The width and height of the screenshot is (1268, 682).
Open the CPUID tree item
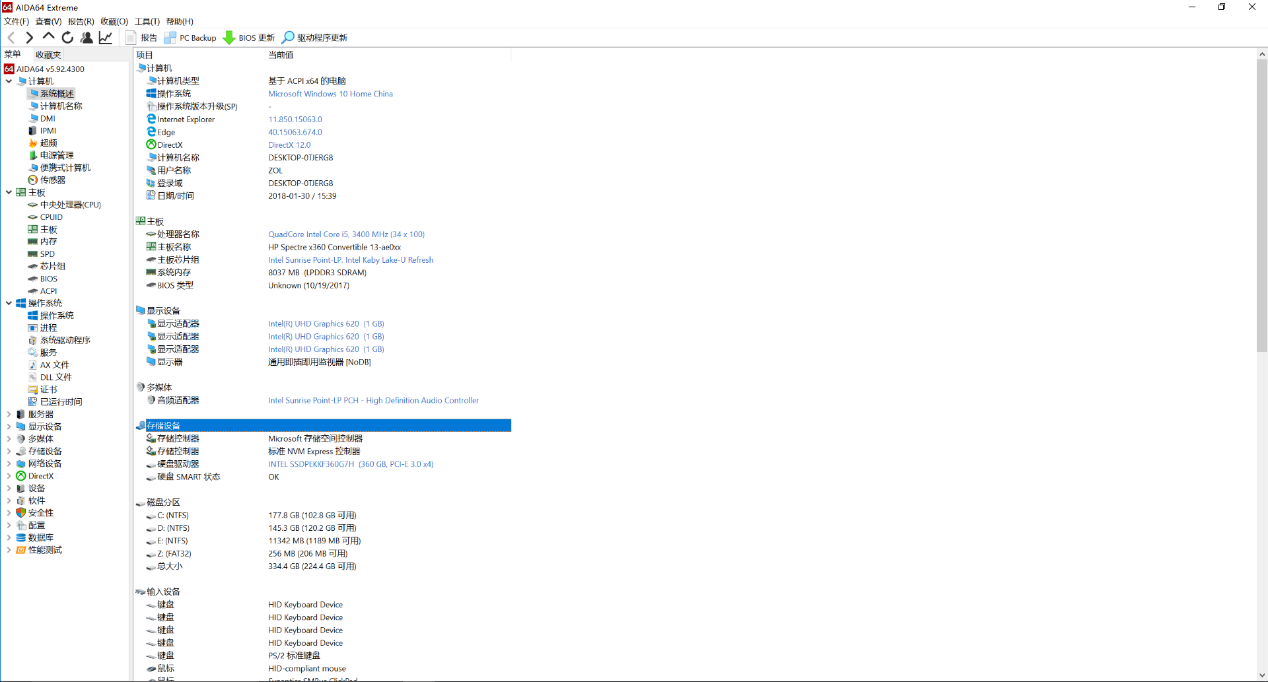(45, 217)
